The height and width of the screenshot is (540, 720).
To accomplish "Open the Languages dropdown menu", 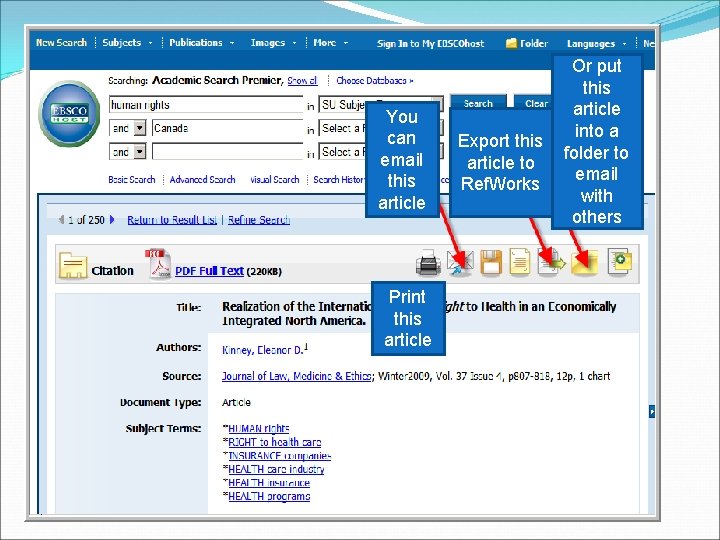I will coord(596,44).
